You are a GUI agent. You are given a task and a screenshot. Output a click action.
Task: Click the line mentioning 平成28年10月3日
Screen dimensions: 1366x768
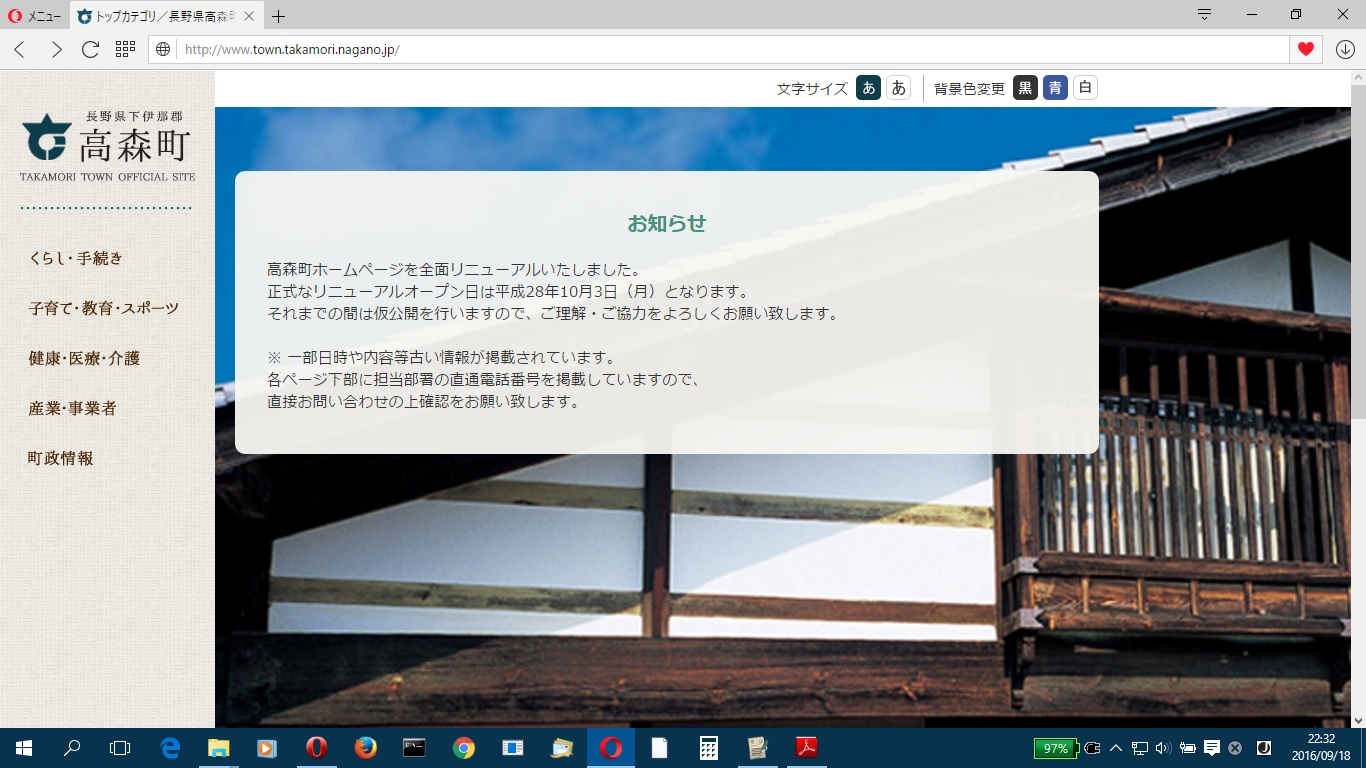click(x=508, y=291)
